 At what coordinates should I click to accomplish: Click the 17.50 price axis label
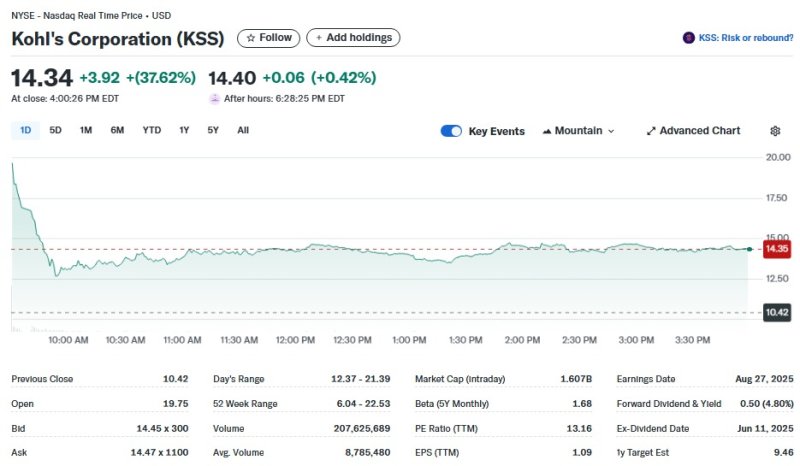pos(777,198)
